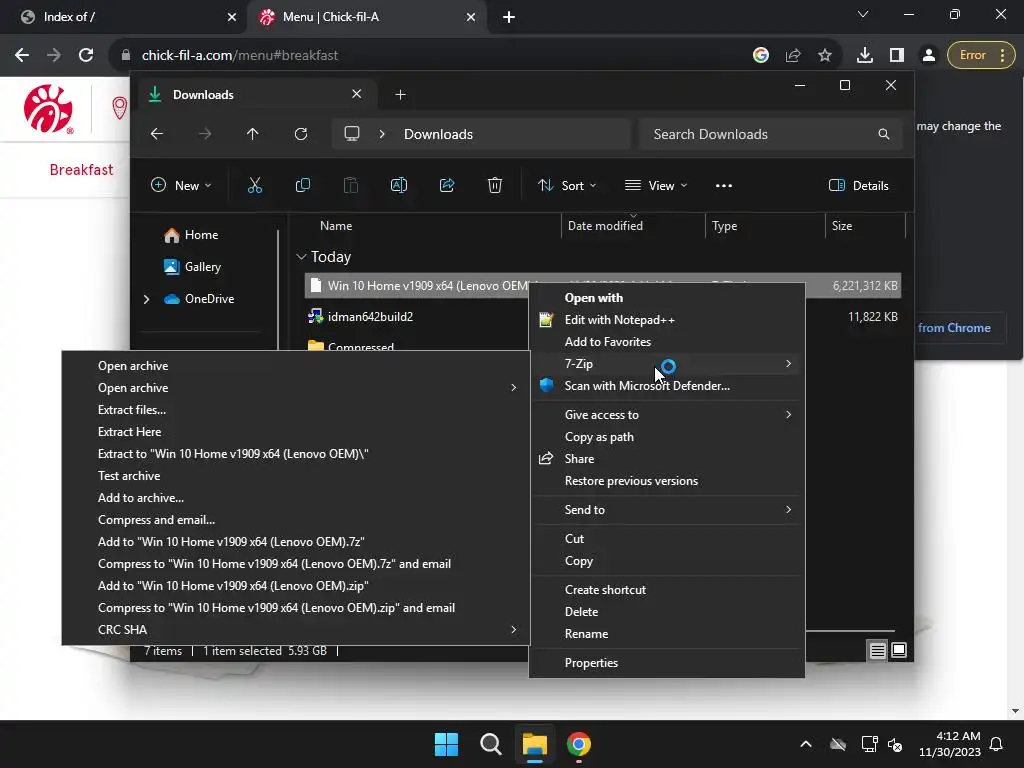Choose Extract files... from 7-Zip menu
This screenshot has height=768, width=1024.
[x=132, y=409]
